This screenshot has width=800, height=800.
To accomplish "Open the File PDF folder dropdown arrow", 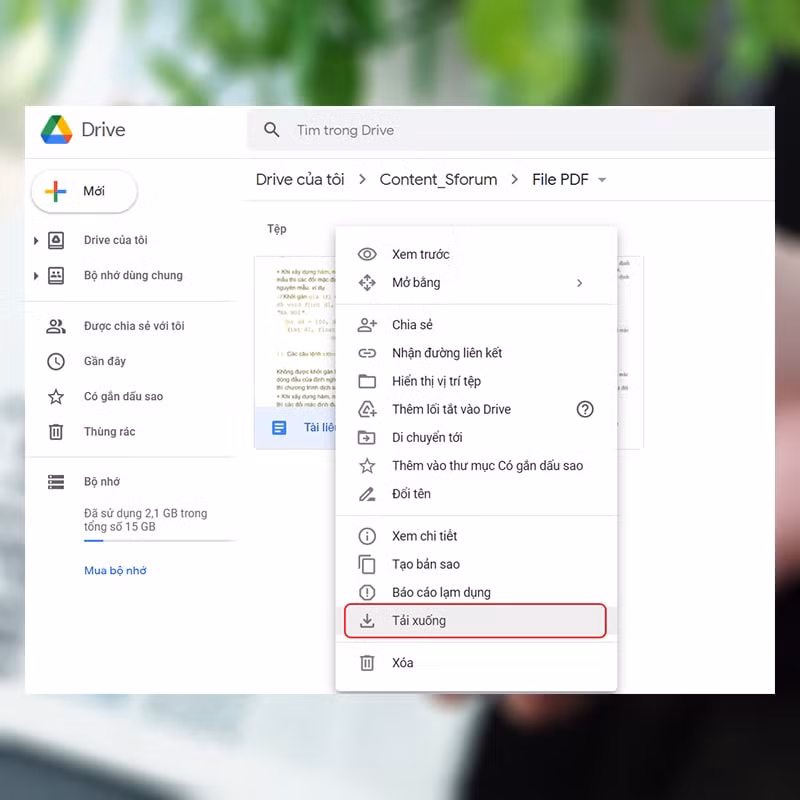I will [602, 180].
